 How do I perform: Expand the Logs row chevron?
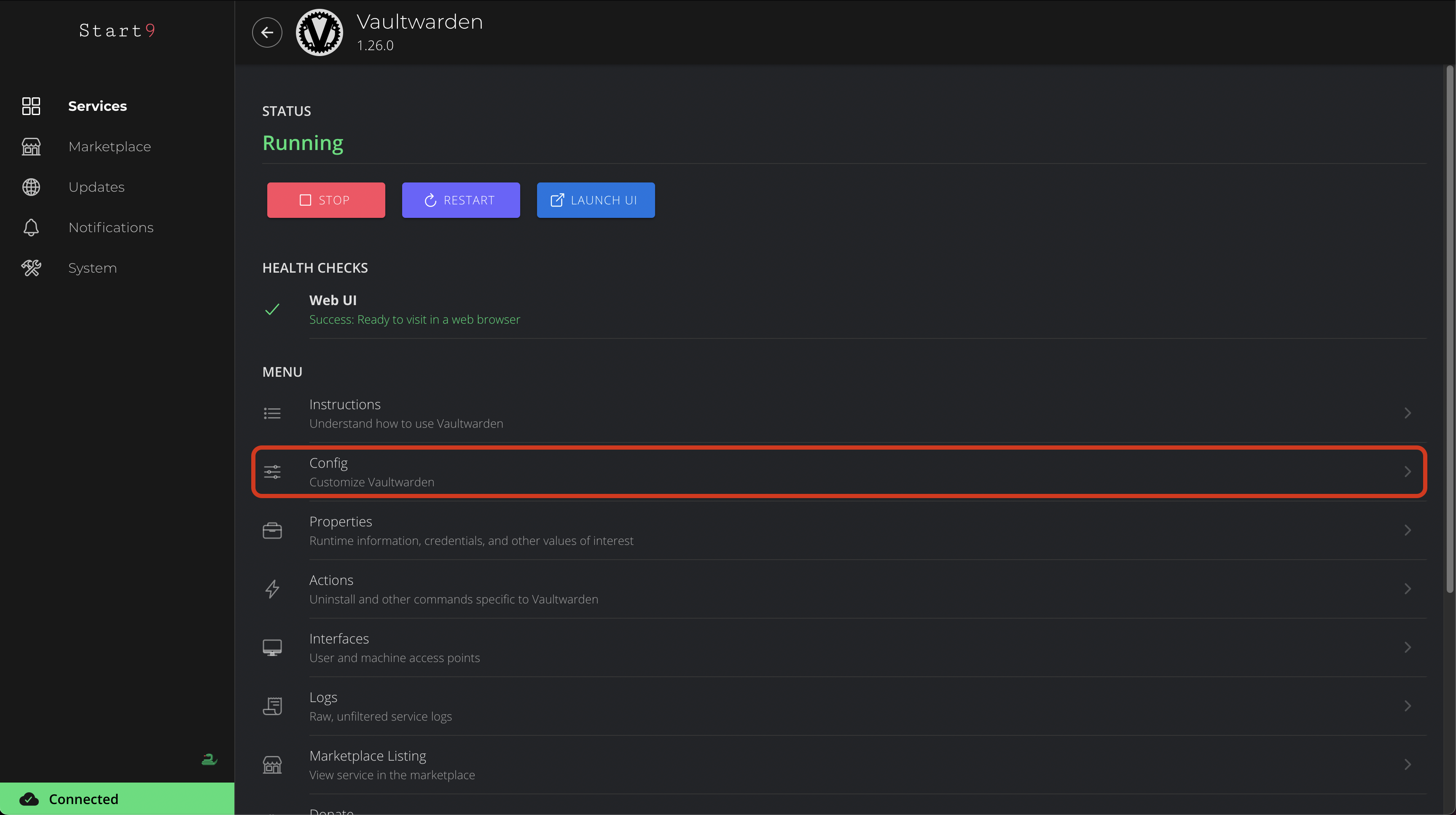(x=1408, y=706)
